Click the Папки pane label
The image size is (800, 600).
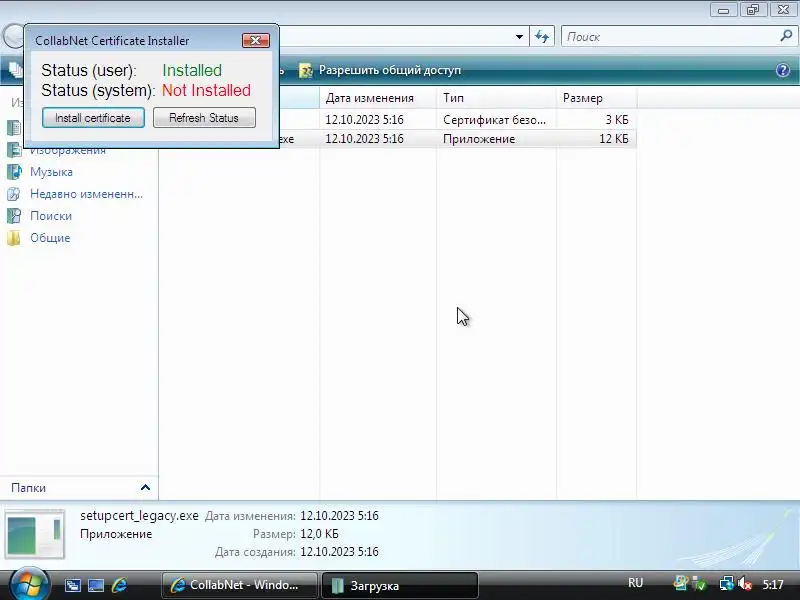pos(29,488)
